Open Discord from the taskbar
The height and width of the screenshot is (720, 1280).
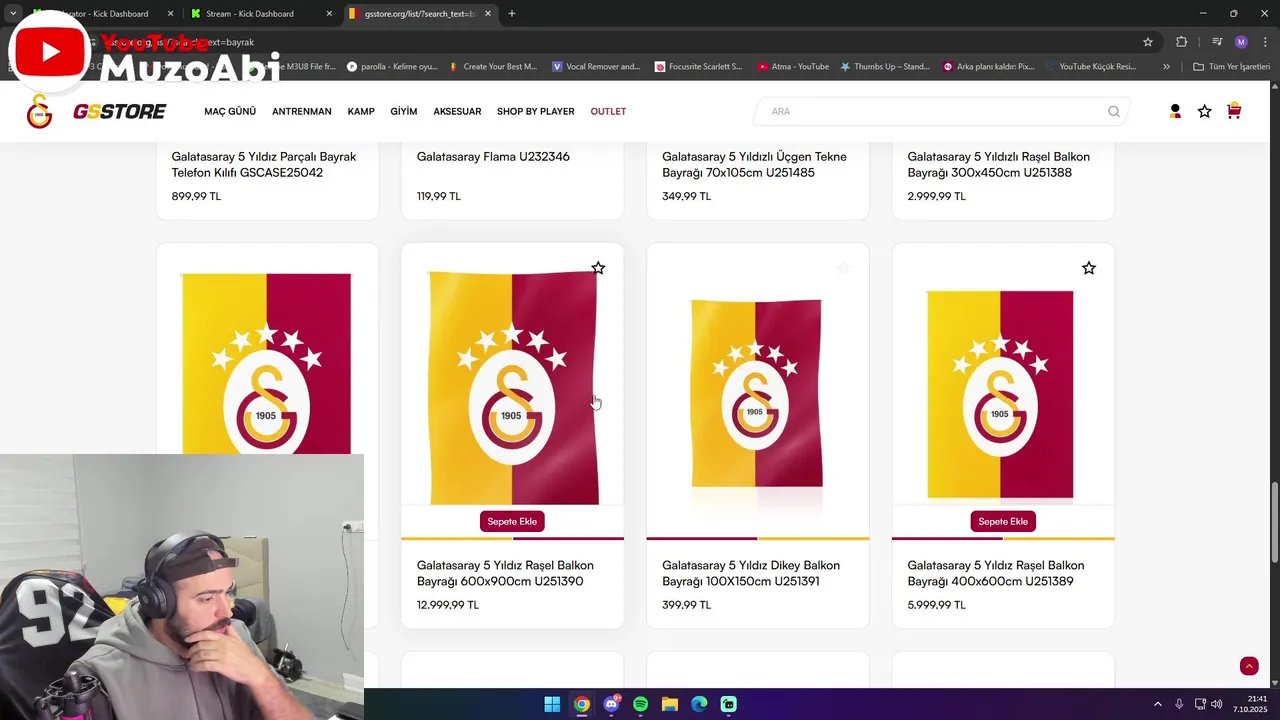(611, 704)
